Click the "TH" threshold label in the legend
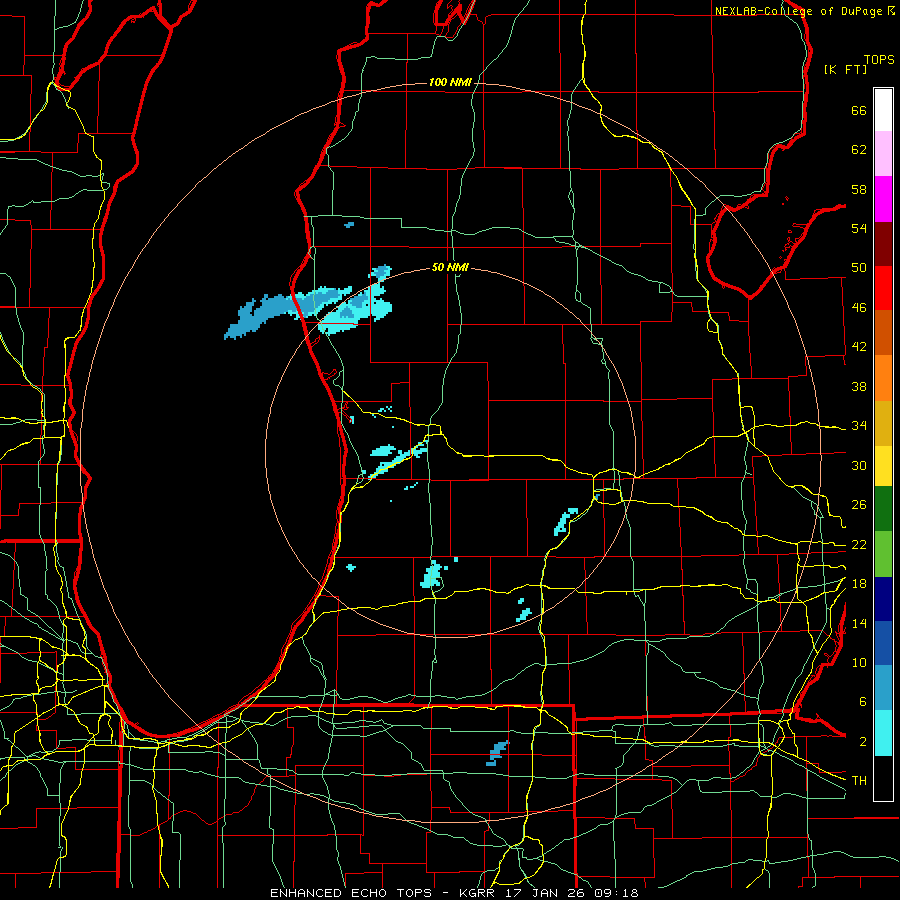This screenshot has height=900, width=900. [x=859, y=781]
